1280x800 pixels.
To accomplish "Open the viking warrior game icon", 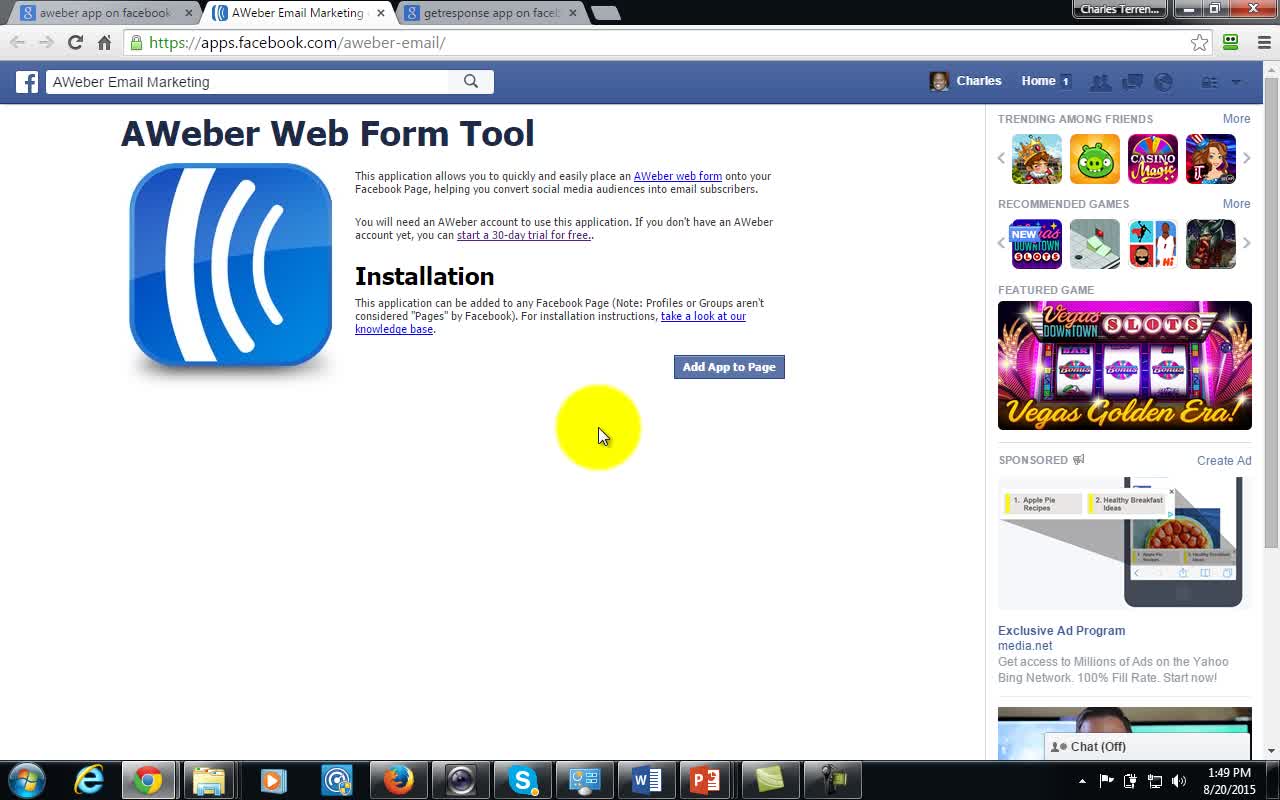I will coord(1211,244).
